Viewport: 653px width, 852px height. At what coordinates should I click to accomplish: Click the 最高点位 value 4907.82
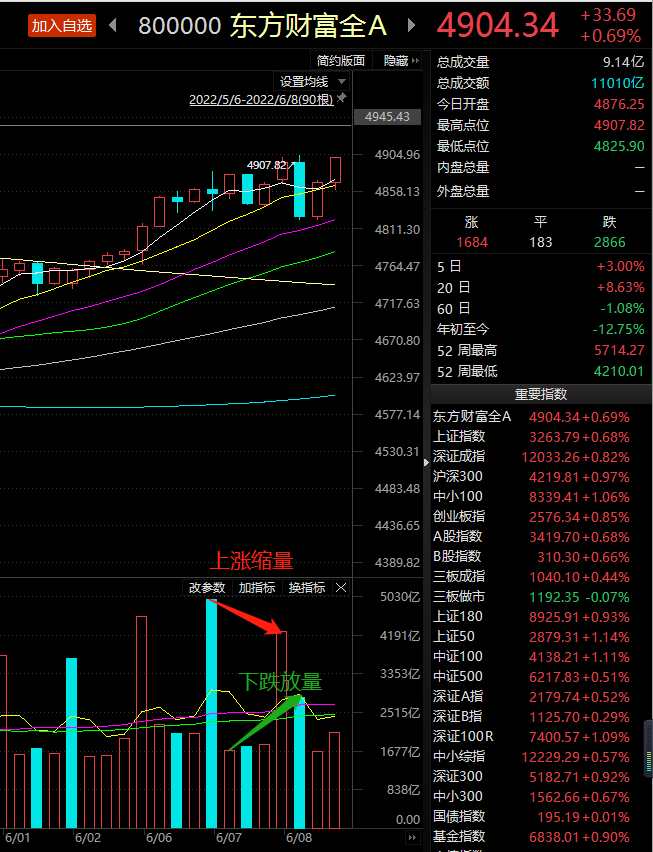pos(619,126)
